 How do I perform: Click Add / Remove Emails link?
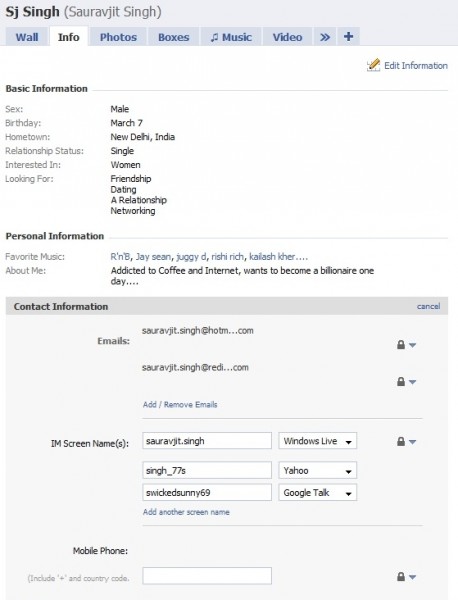[x=180, y=404]
